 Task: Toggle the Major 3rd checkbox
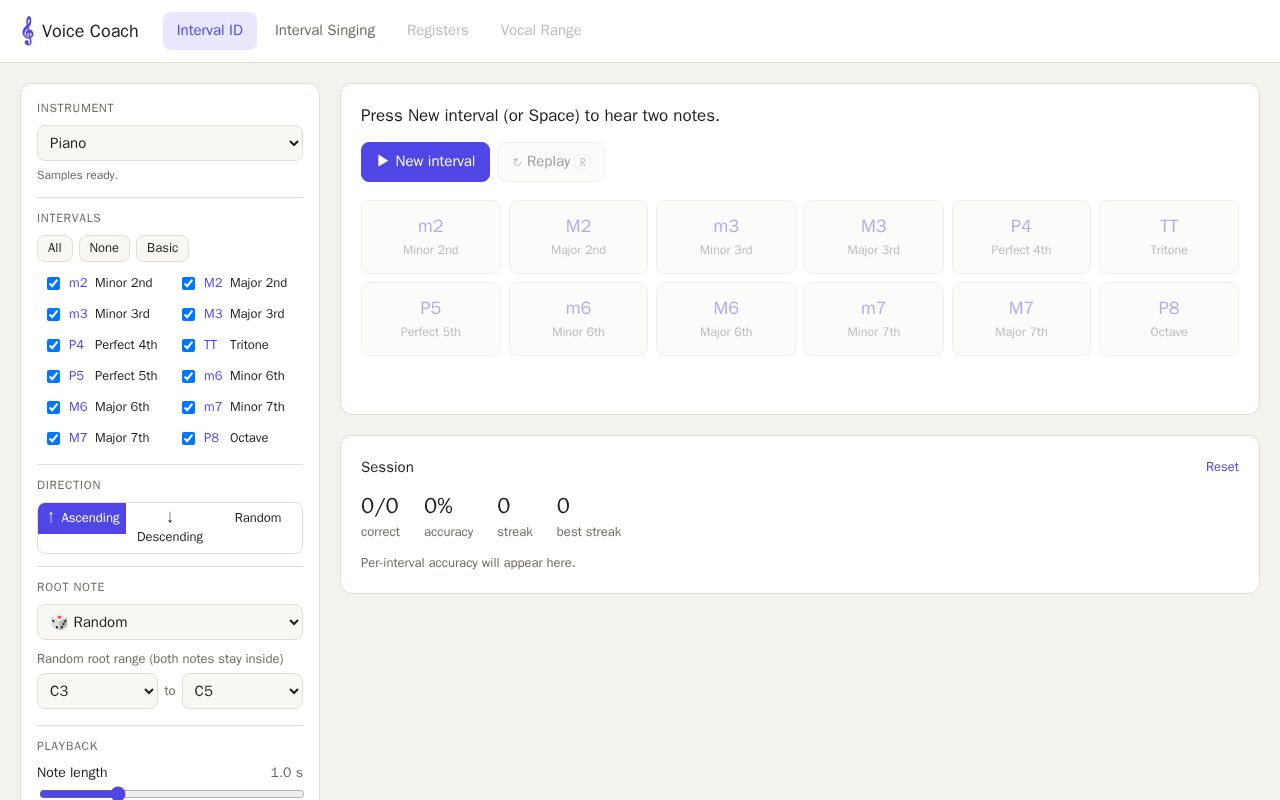[x=188, y=314]
